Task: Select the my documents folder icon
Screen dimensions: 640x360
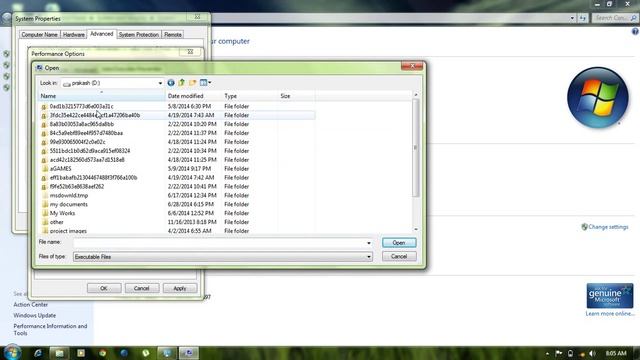Action: pyautogui.click(x=44, y=204)
